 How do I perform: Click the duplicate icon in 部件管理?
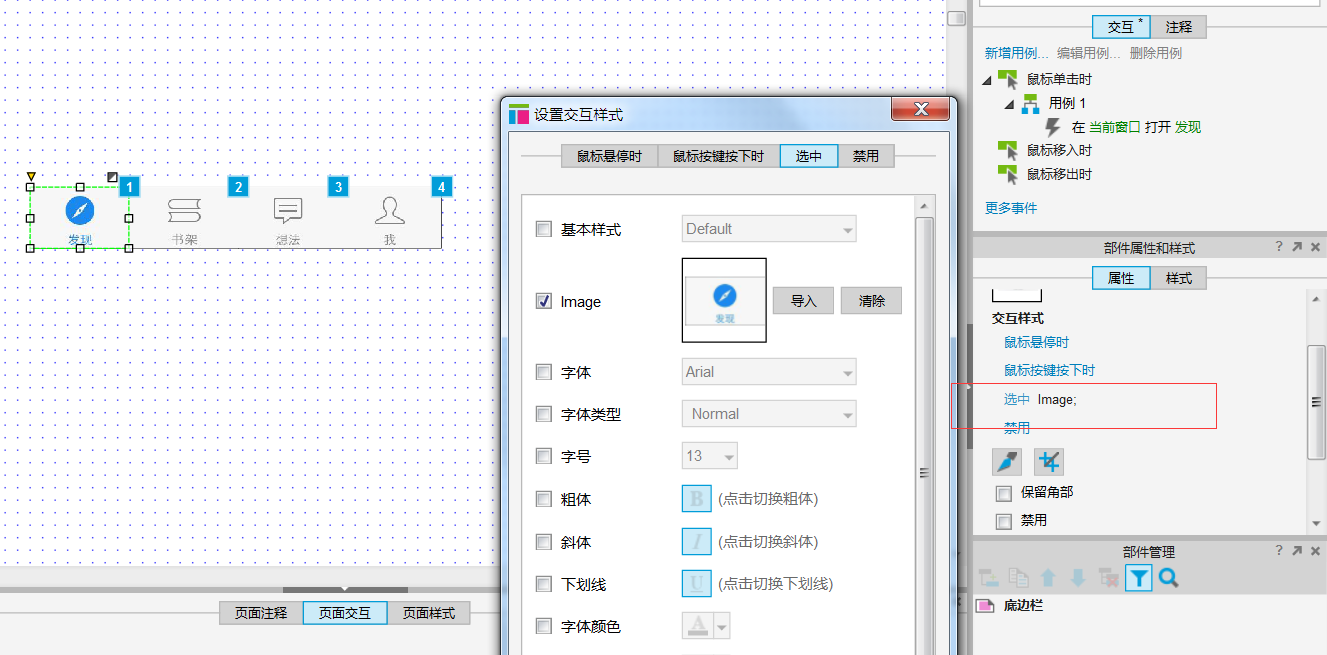point(1018,577)
